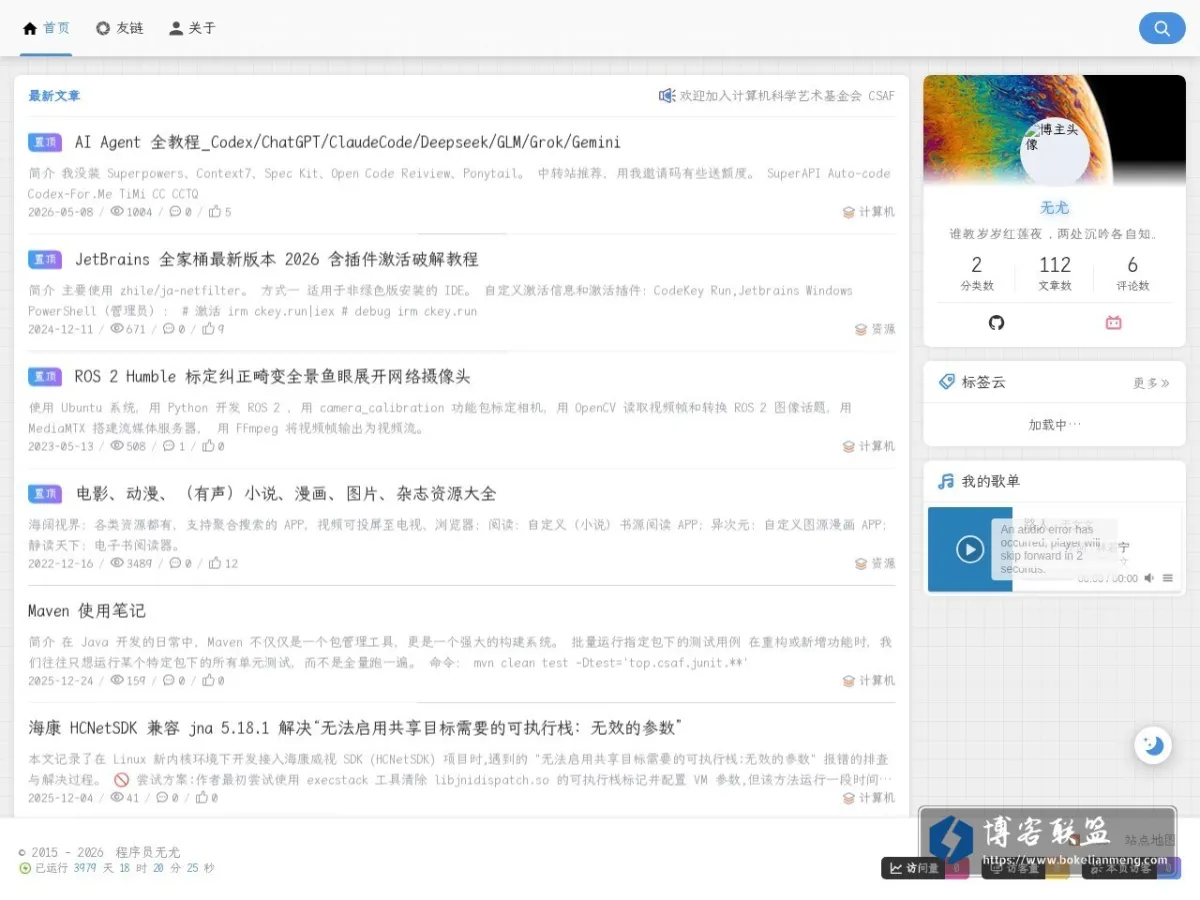Open the 电影、动漫、小说 资源大全 article
The image size is (1200, 900).
[285, 493]
